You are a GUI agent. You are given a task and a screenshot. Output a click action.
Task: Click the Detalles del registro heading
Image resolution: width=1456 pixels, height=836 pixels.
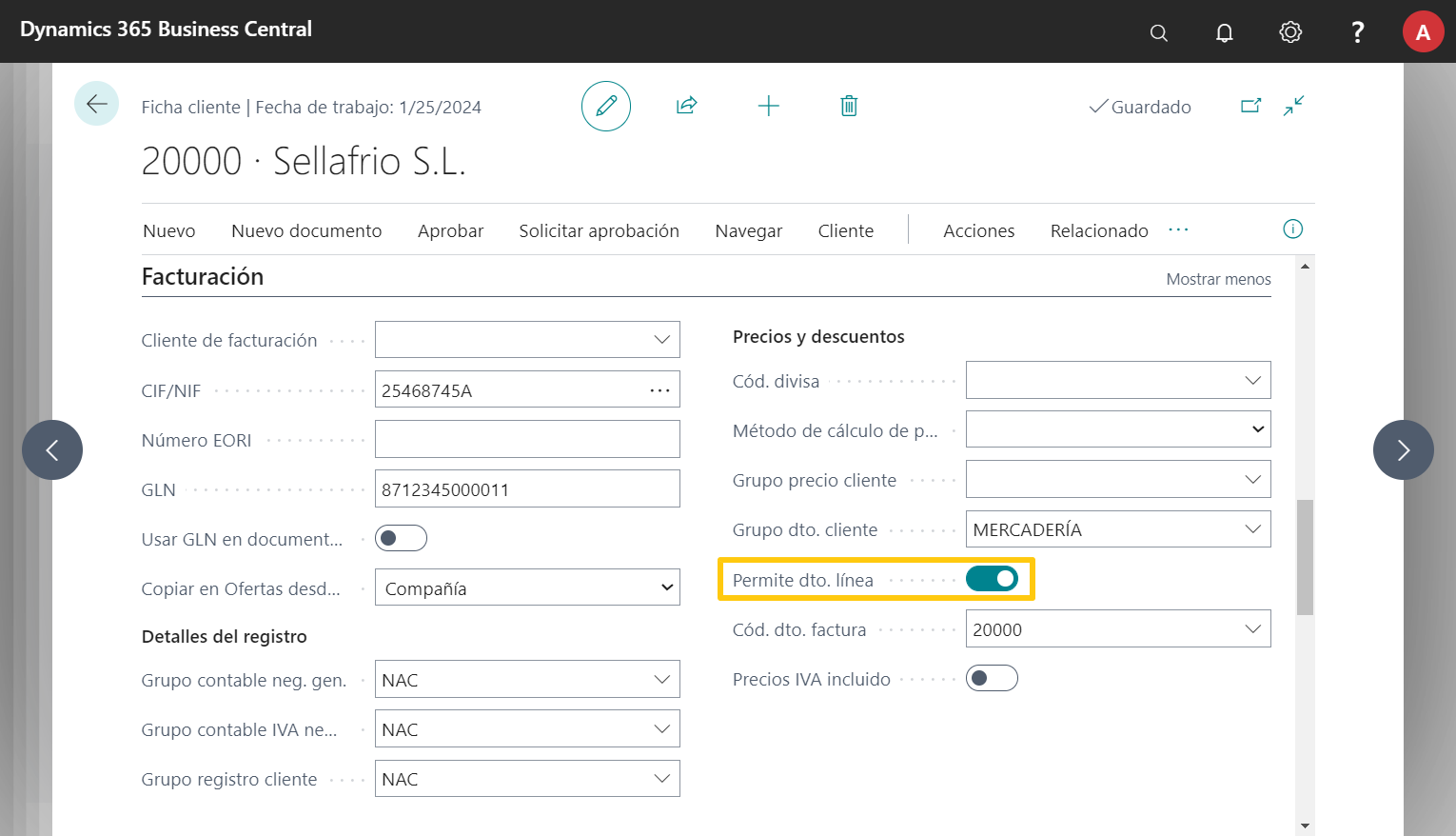point(224,636)
